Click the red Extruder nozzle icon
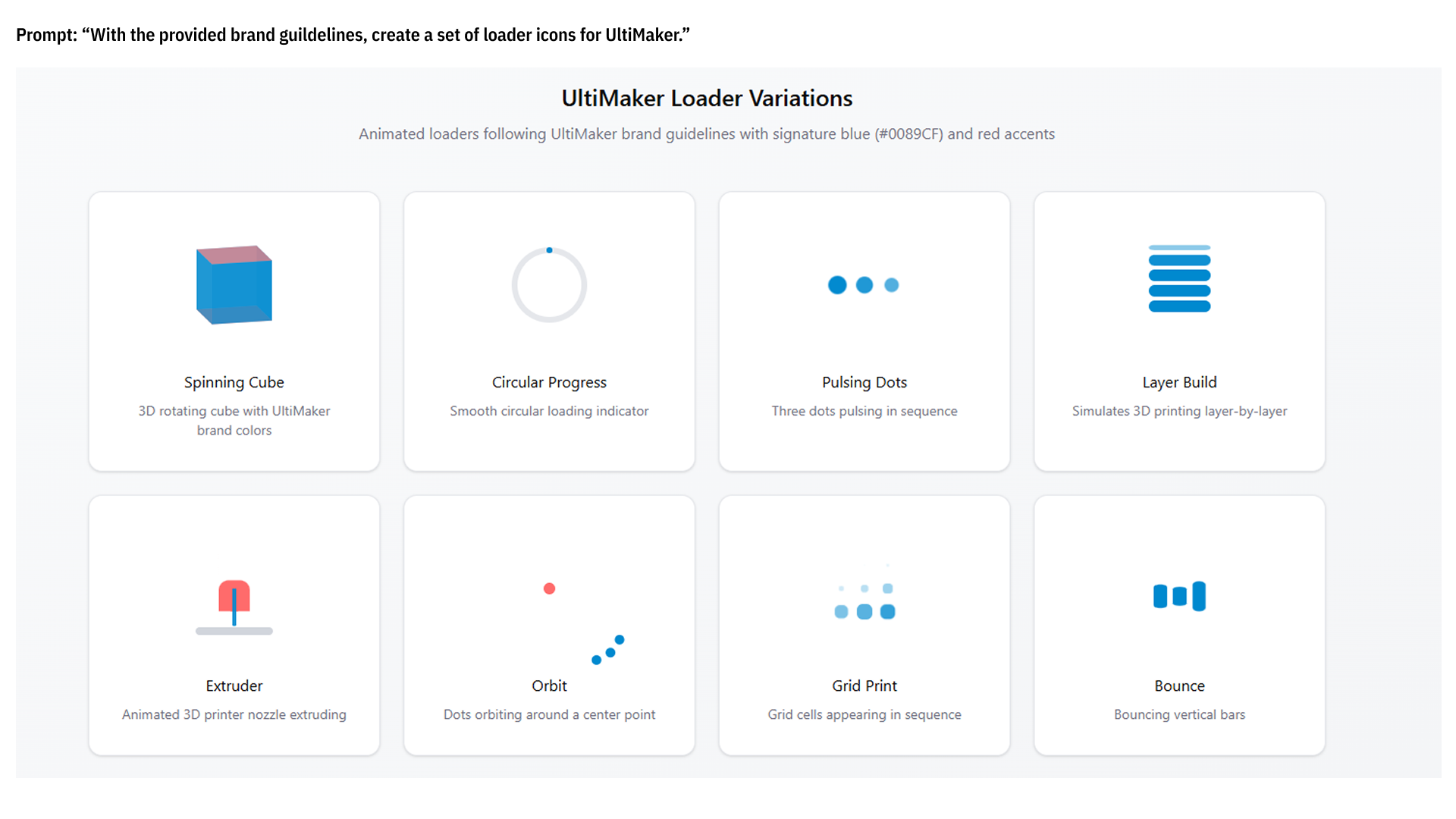 pyautogui.click(x=234, y=596)
